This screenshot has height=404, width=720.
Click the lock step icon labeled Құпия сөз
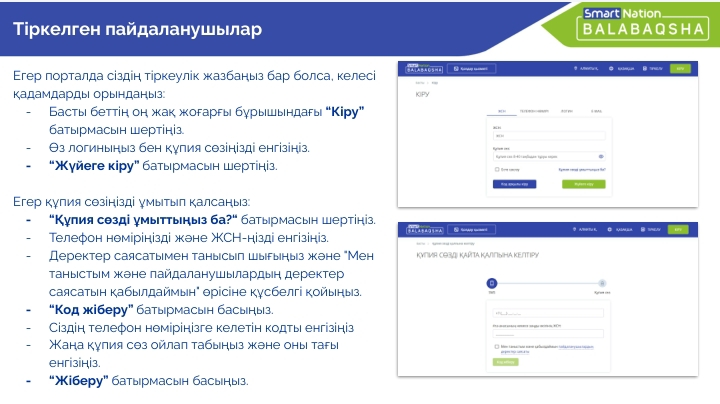(601, 284)
